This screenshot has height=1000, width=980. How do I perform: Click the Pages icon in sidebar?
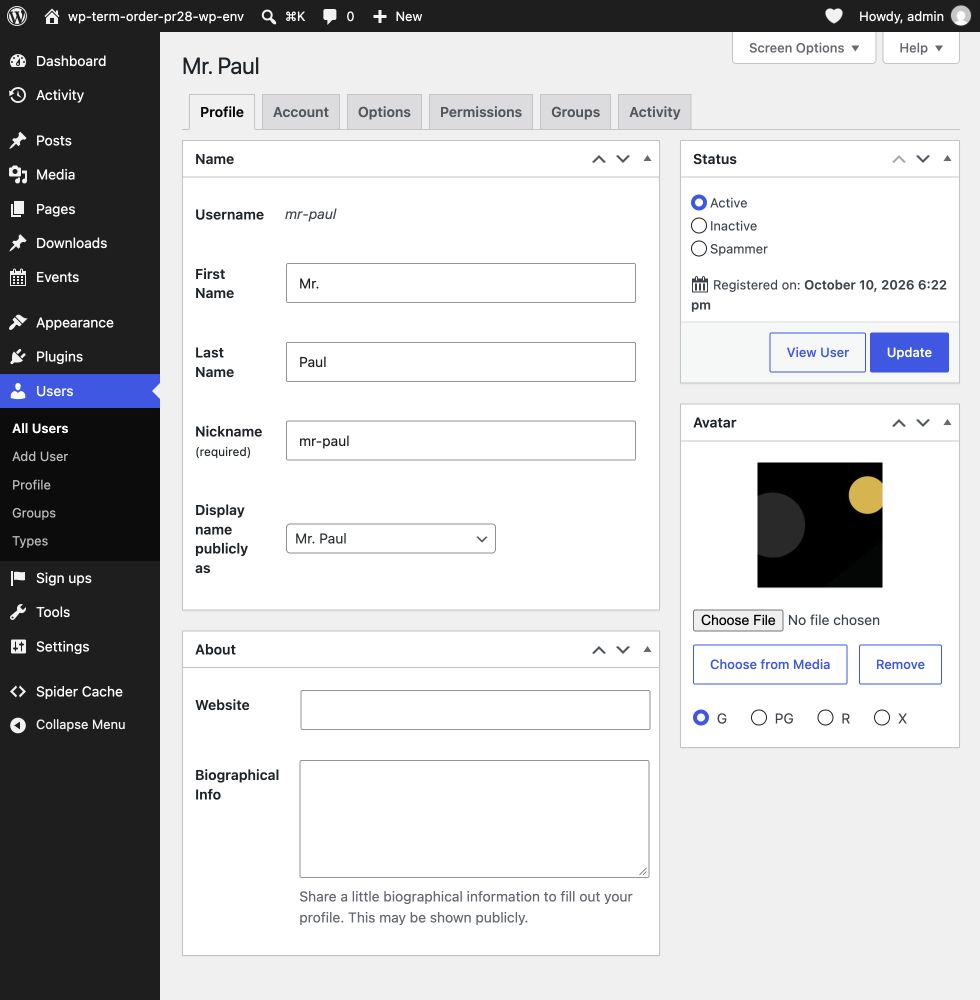pos(18,209)
